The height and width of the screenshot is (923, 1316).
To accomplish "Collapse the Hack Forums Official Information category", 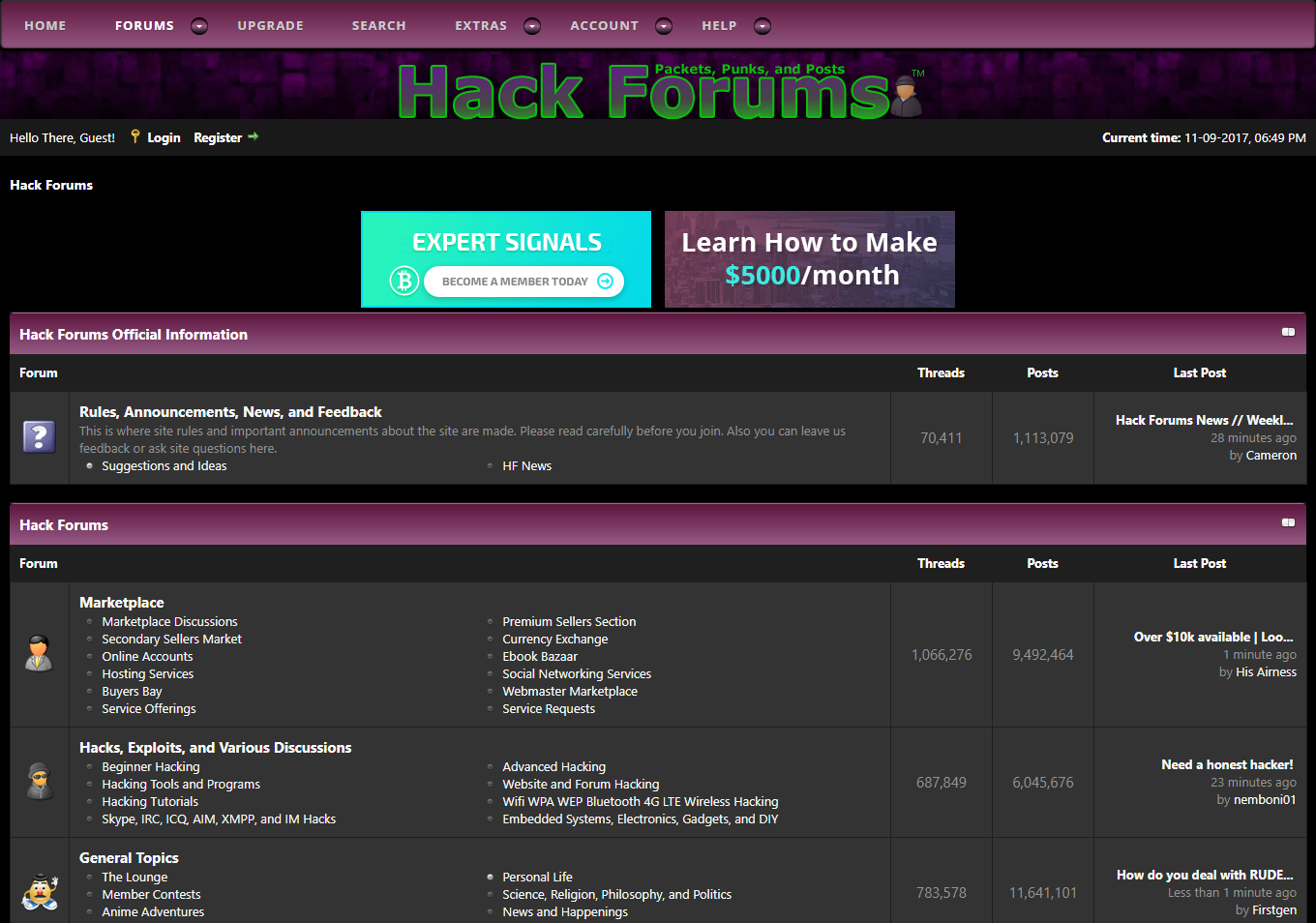I will click(1288, 332).
